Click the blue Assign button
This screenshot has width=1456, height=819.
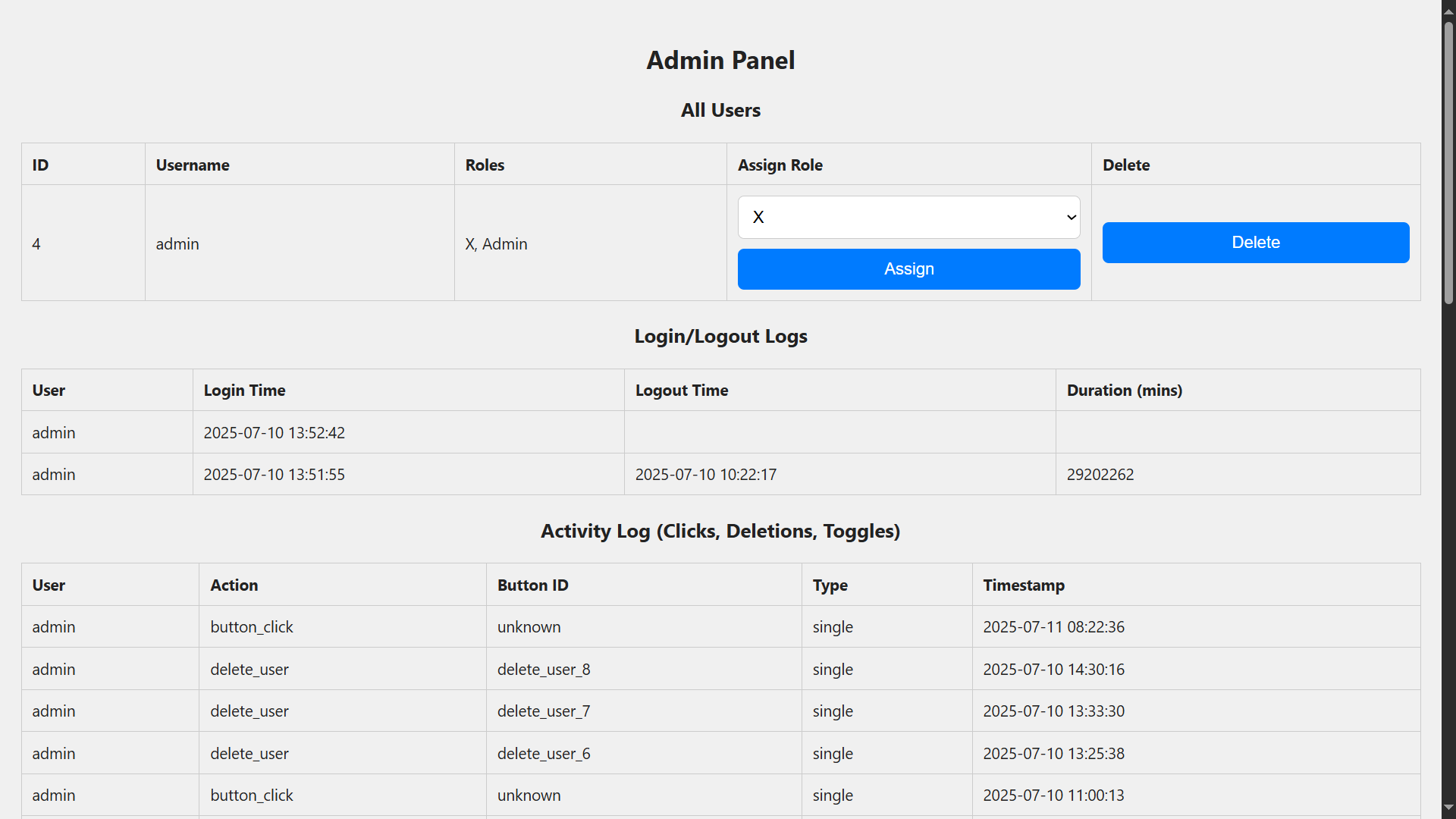[908, 269]
